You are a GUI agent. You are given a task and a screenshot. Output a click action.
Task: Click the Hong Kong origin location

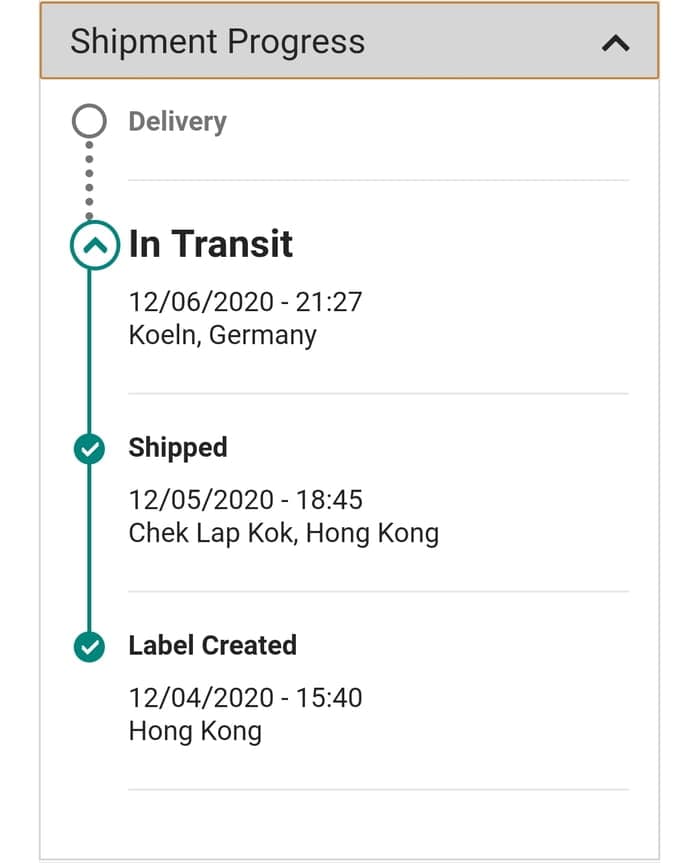[x=195, y=731]
